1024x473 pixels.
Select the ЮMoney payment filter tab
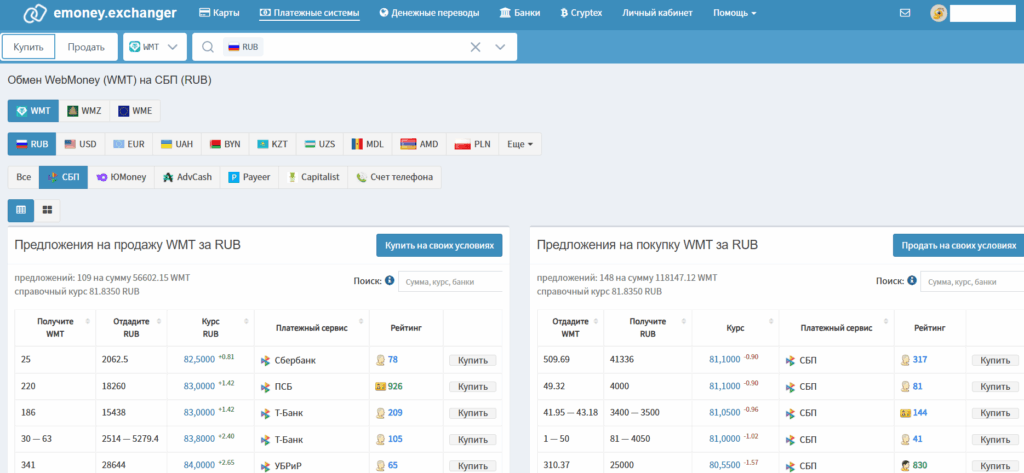[x=121, y=177]
